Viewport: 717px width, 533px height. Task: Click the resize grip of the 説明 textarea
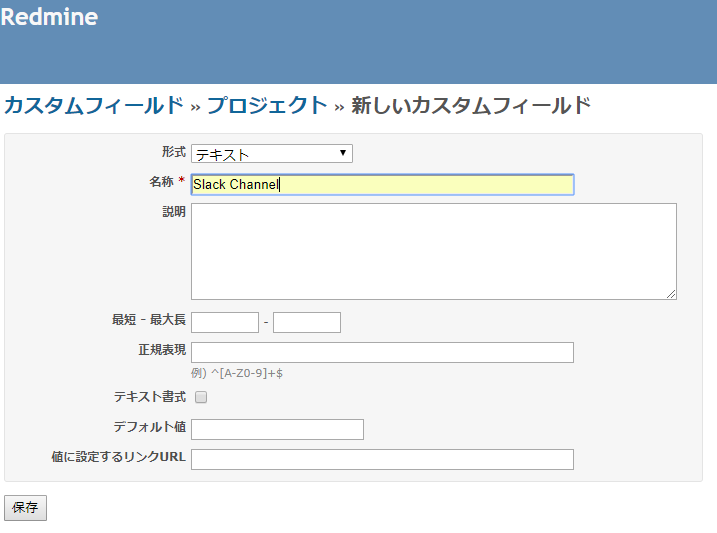click(x=671, y=294)
